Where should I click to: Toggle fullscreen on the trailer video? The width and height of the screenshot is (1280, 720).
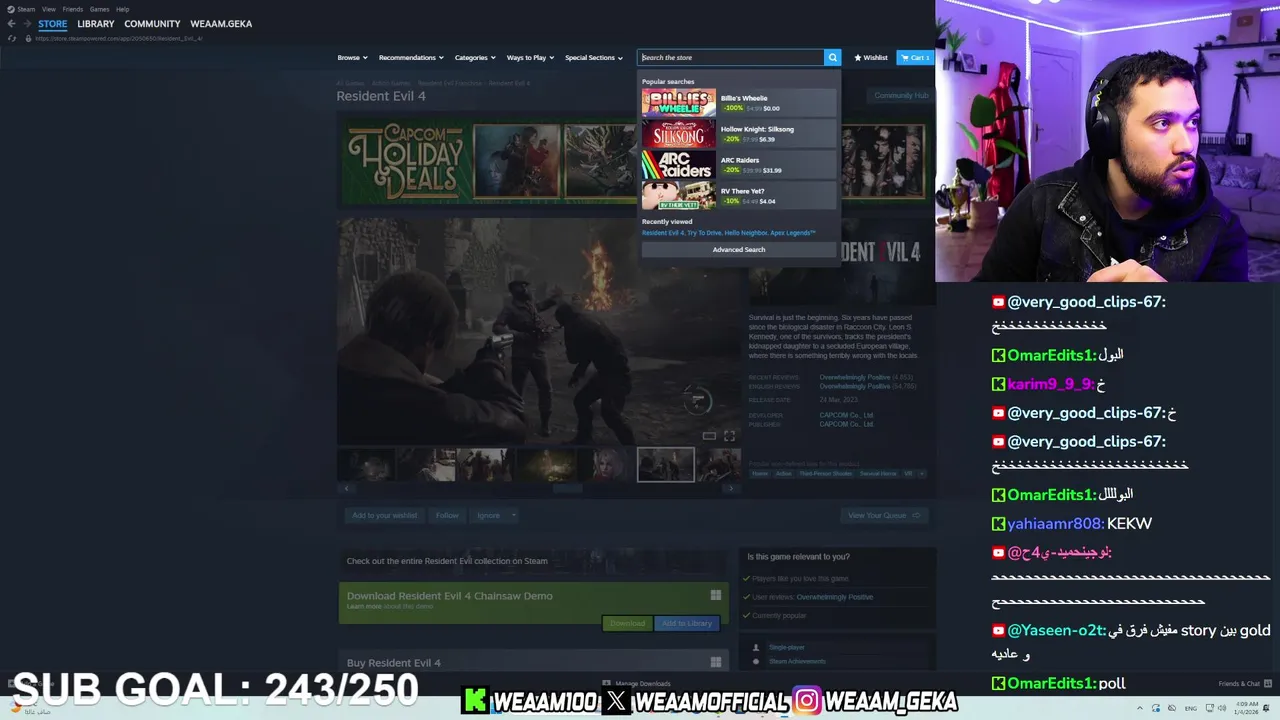[729, 436]
